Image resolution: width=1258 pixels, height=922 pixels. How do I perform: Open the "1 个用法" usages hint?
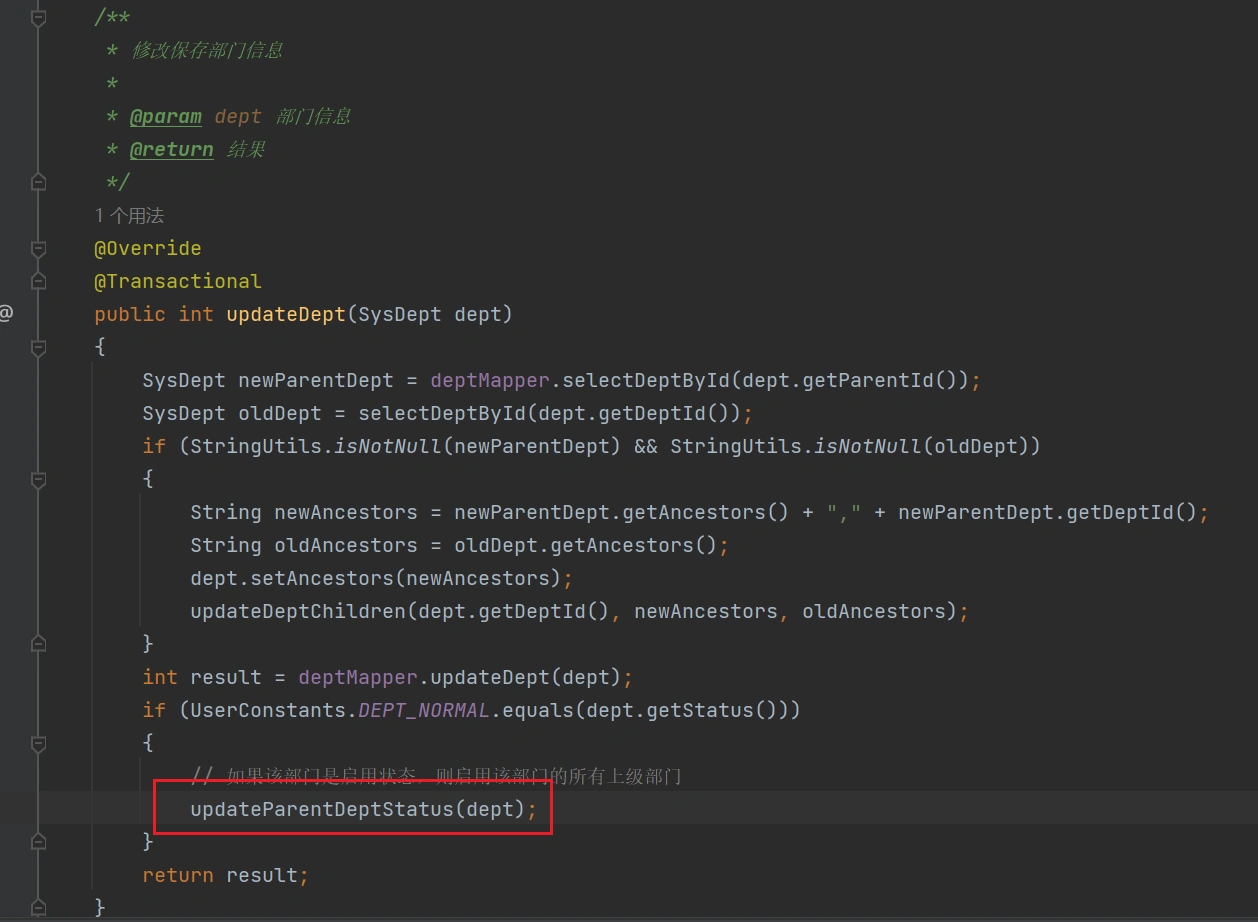(x=129, y=215)
